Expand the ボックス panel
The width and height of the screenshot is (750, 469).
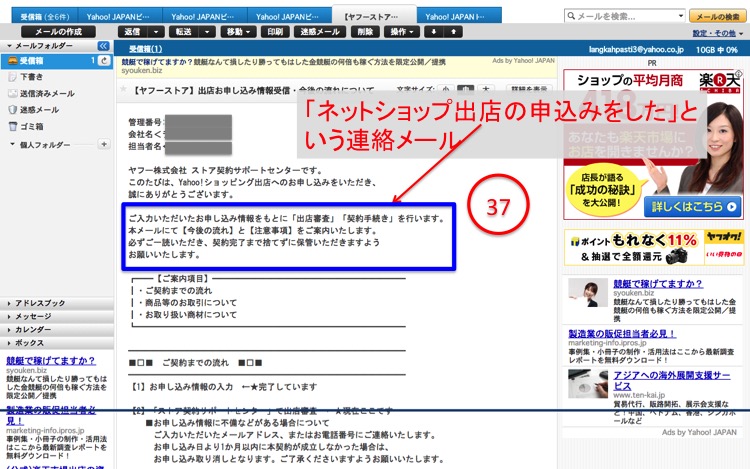coord(56,343)
